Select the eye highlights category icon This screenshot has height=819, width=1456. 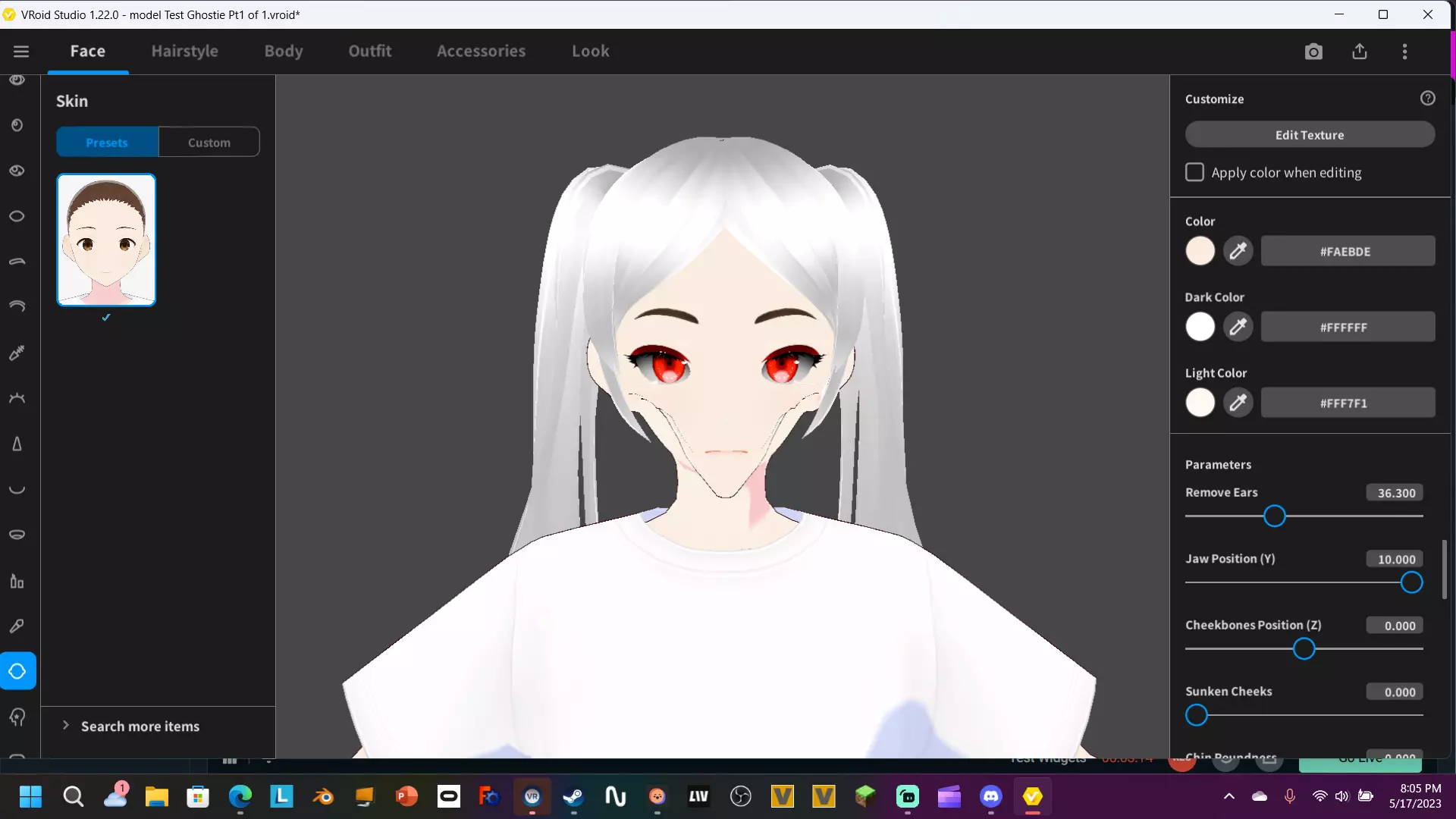tap(17, 171)
